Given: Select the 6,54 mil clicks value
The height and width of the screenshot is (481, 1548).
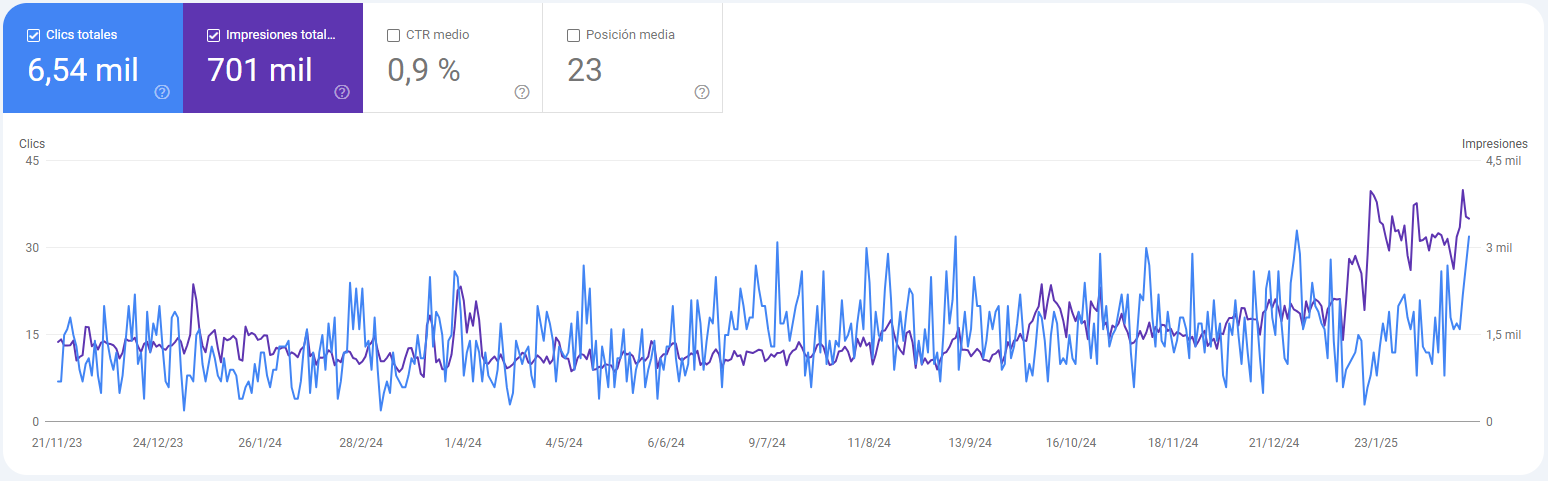Looking at the screenshot, I should 83,70.
